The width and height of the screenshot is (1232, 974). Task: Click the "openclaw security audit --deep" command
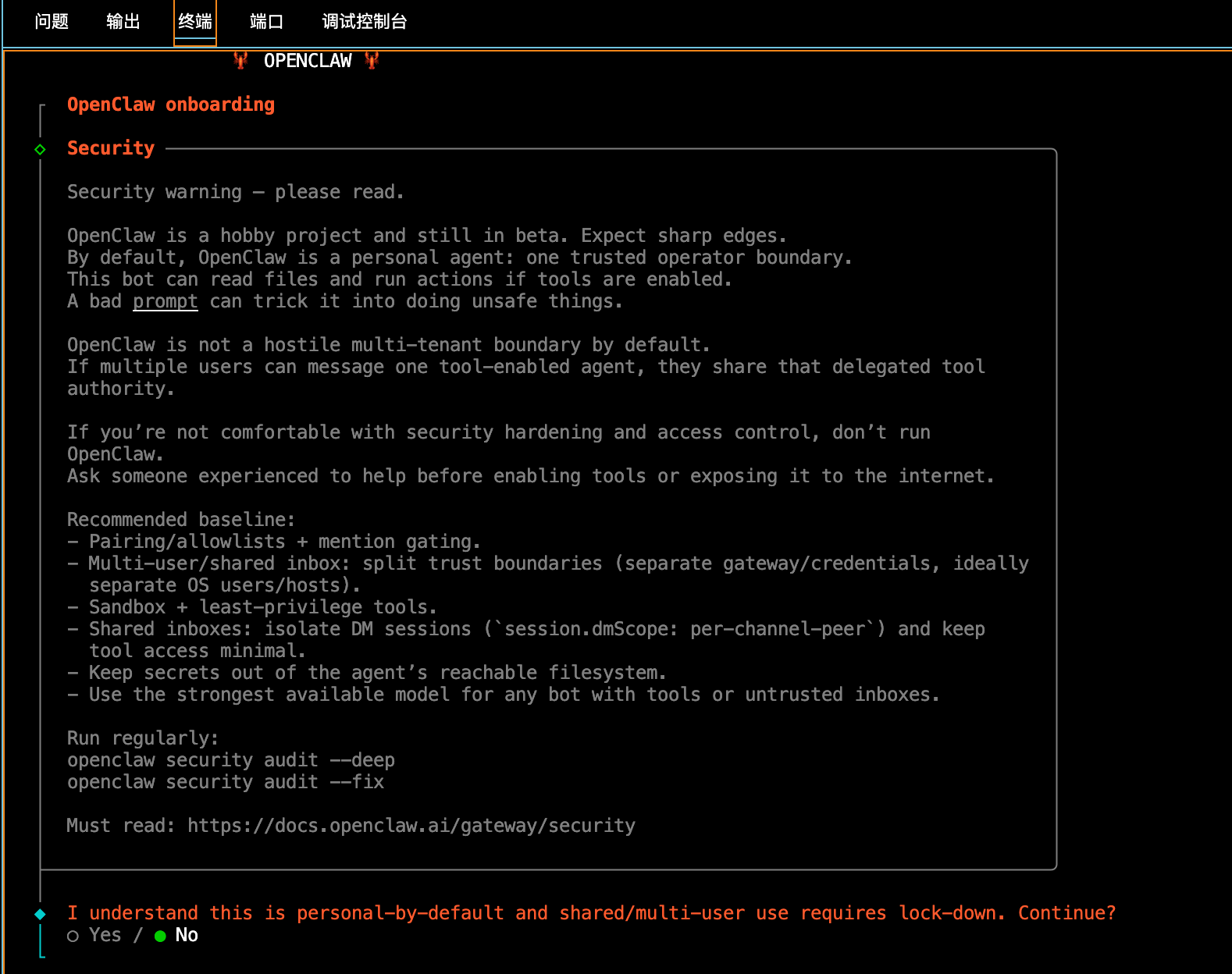[x=231, y=760]
